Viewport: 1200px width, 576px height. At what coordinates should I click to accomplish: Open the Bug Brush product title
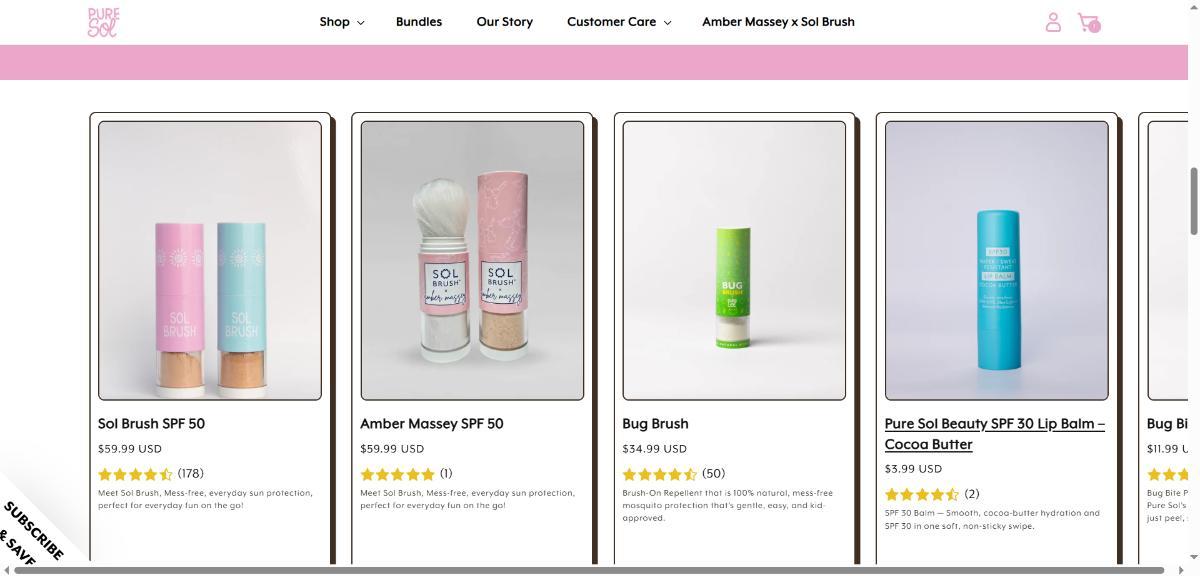point(655,424)
